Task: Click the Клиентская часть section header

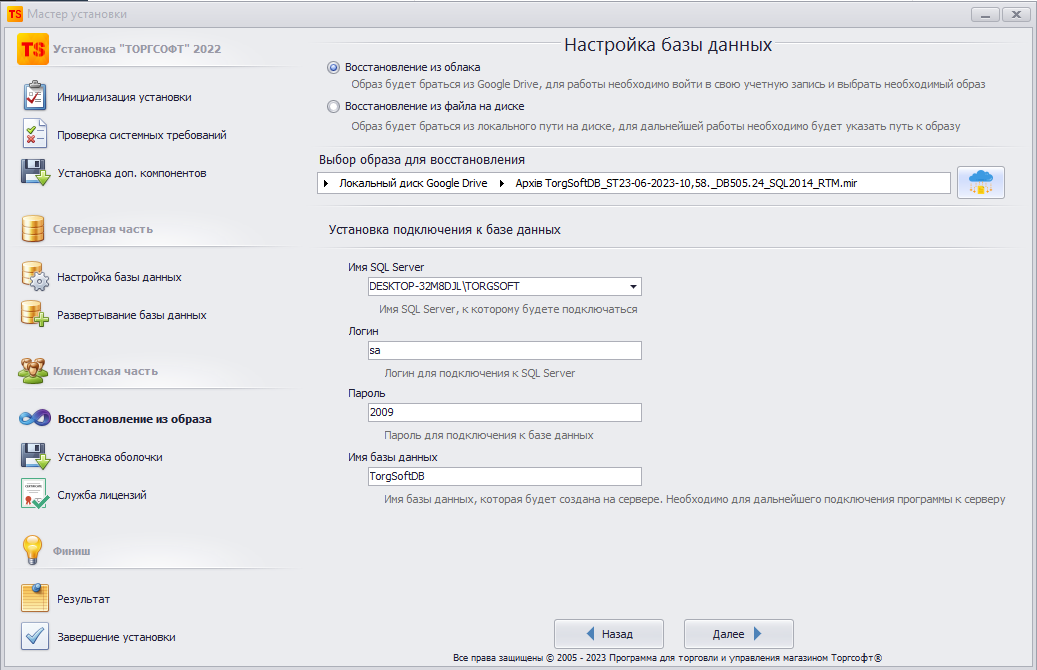Action: [105, 372]
